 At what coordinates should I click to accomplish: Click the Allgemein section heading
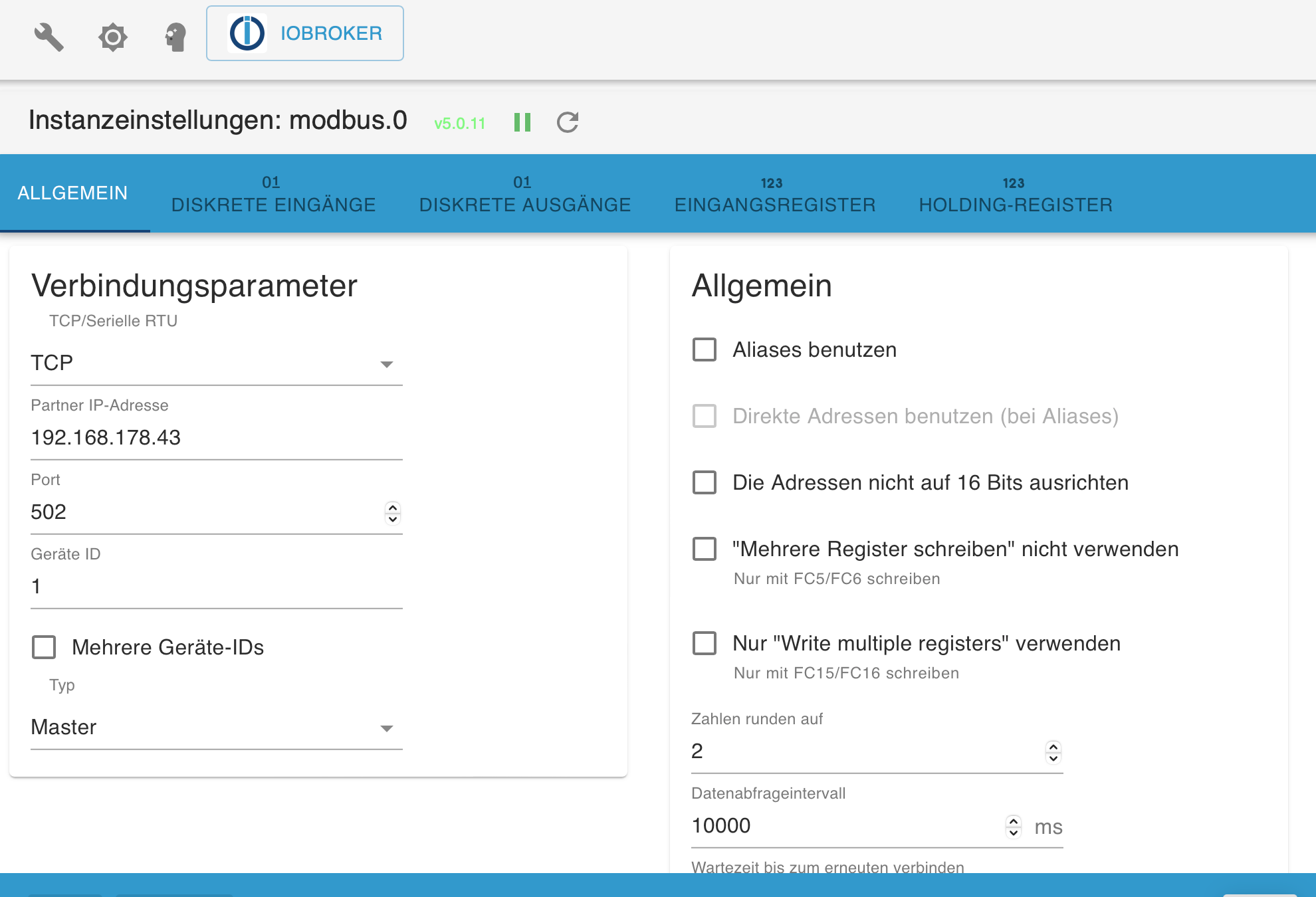point(762,286)
